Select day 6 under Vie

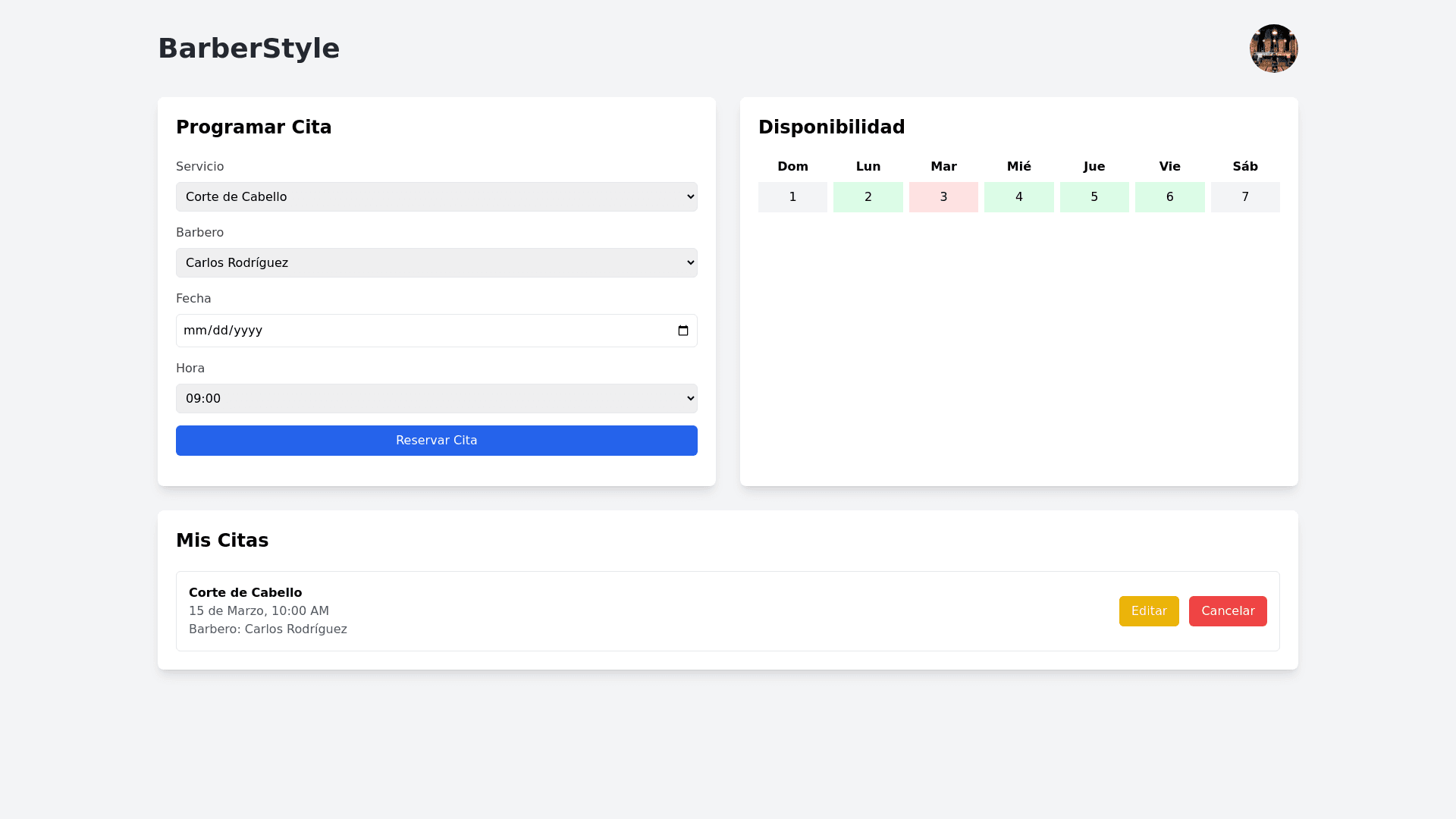tap(1169, 197)
